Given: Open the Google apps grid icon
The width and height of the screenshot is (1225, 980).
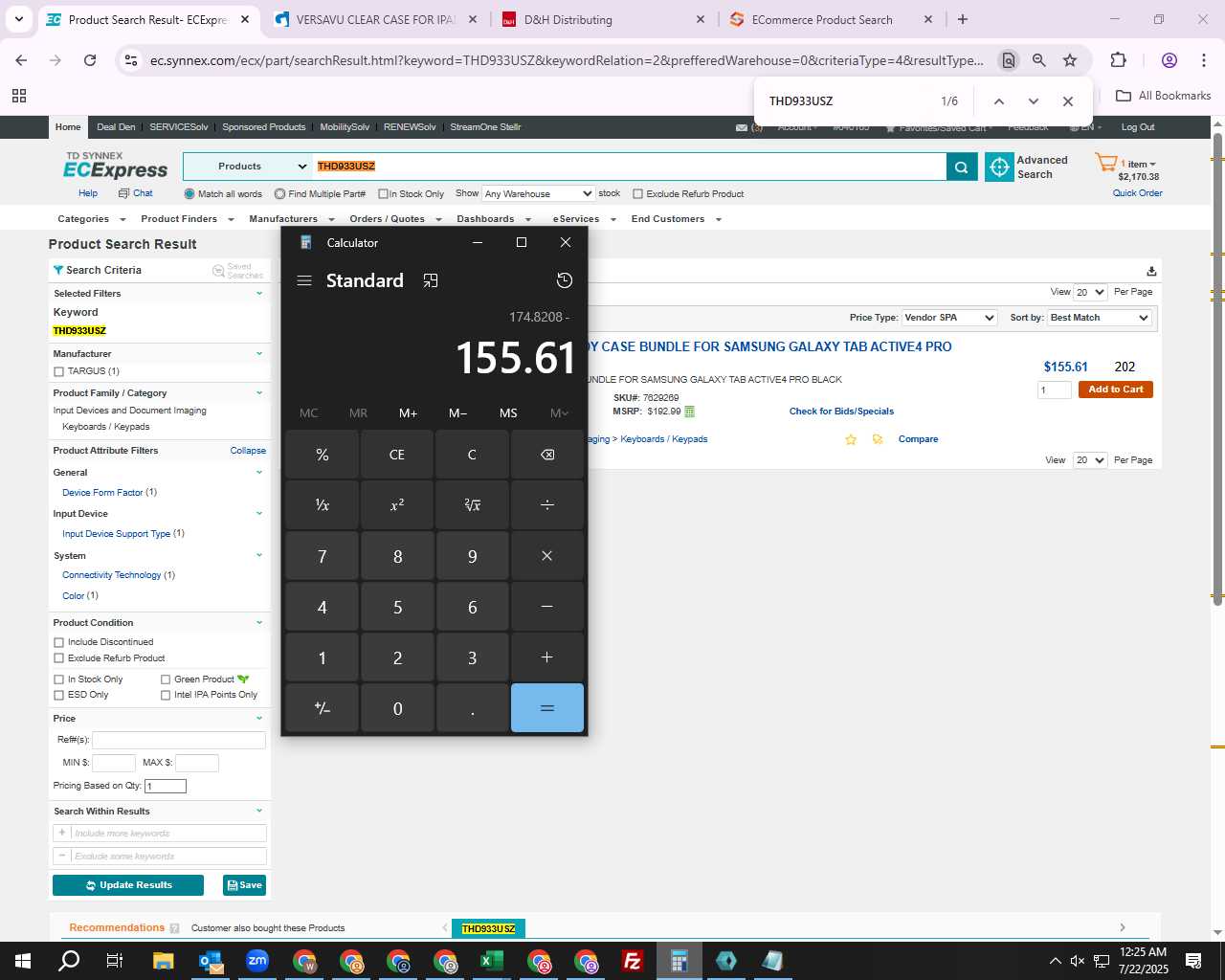Looking at the screenshot, I should (x=19, y=96).
